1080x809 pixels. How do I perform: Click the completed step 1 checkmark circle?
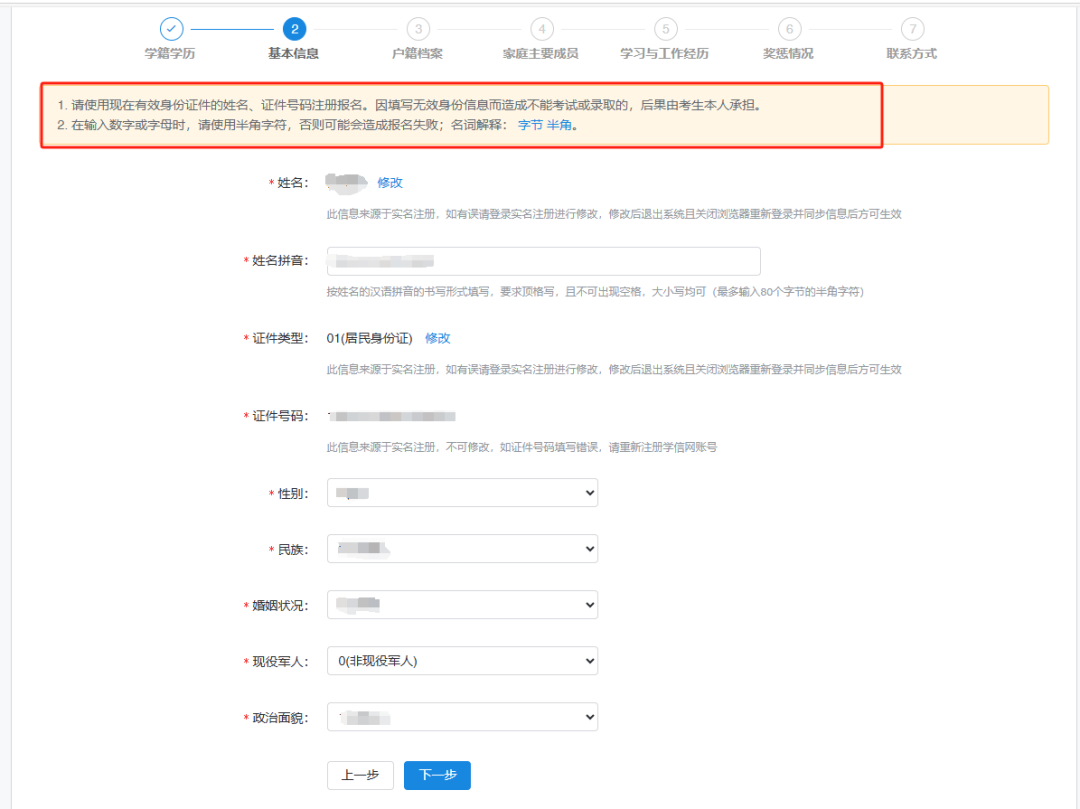[171, 29]
